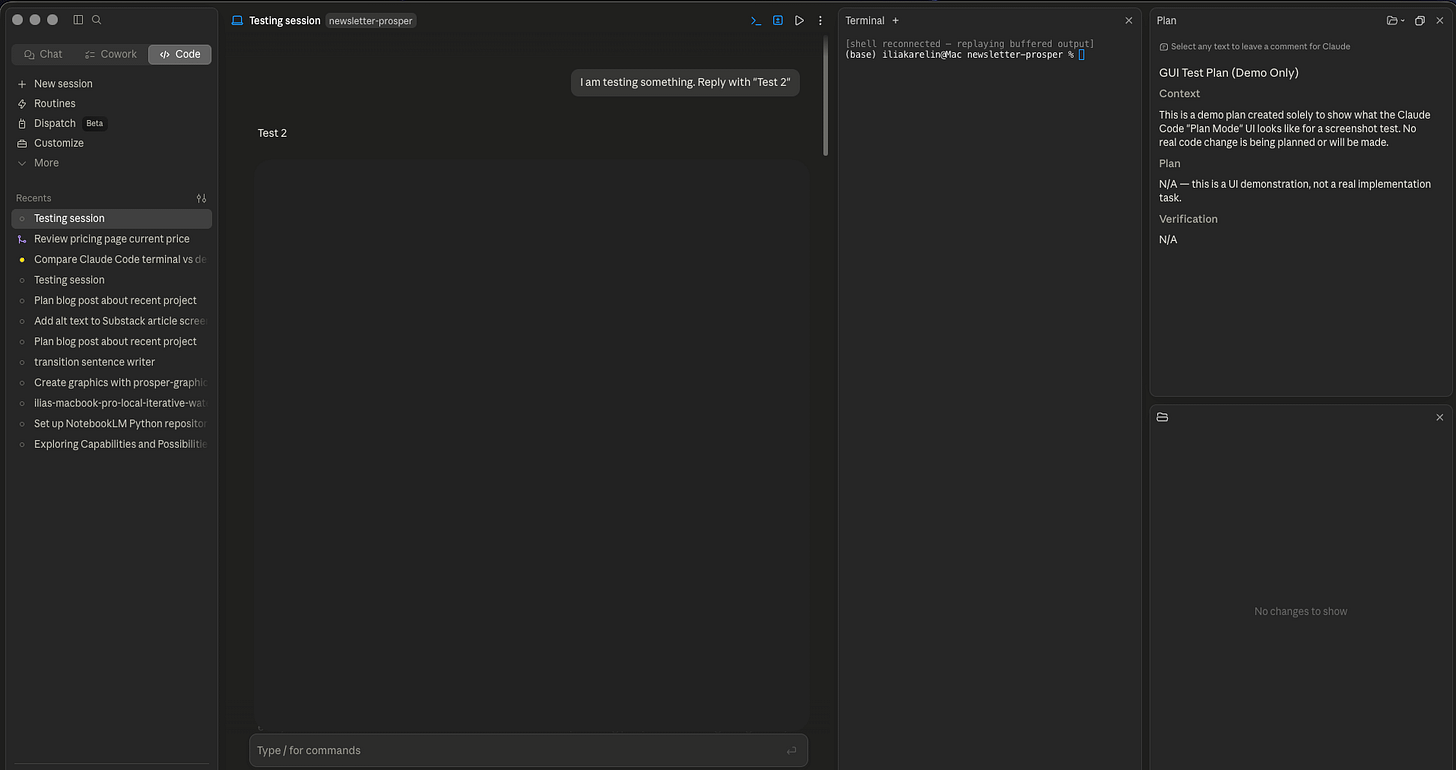
Task: Open Add alt text to Substack article
Action: click(111, 321)
